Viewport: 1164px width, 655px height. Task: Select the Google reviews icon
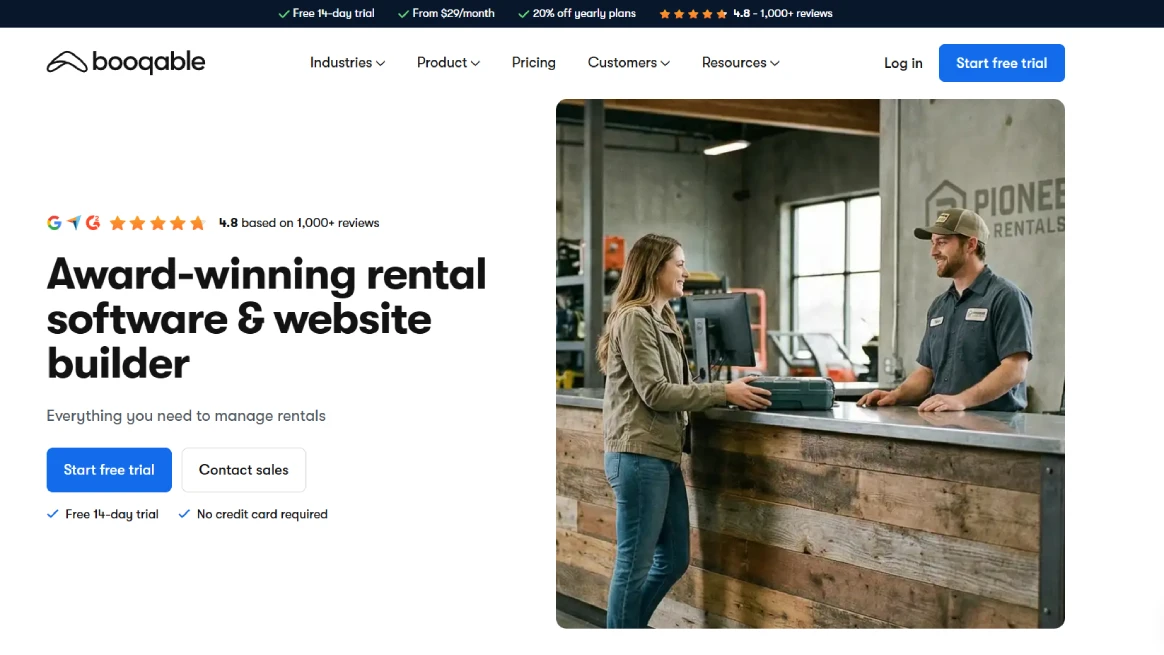click(54, 222)
